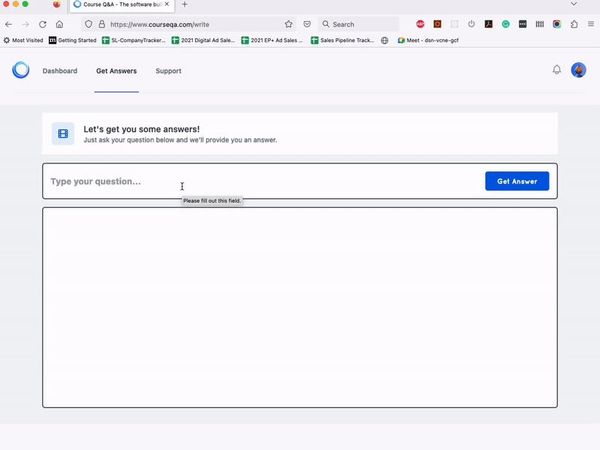Open the Dashboard nav item

pyautogui.click(x=60, y=71)
